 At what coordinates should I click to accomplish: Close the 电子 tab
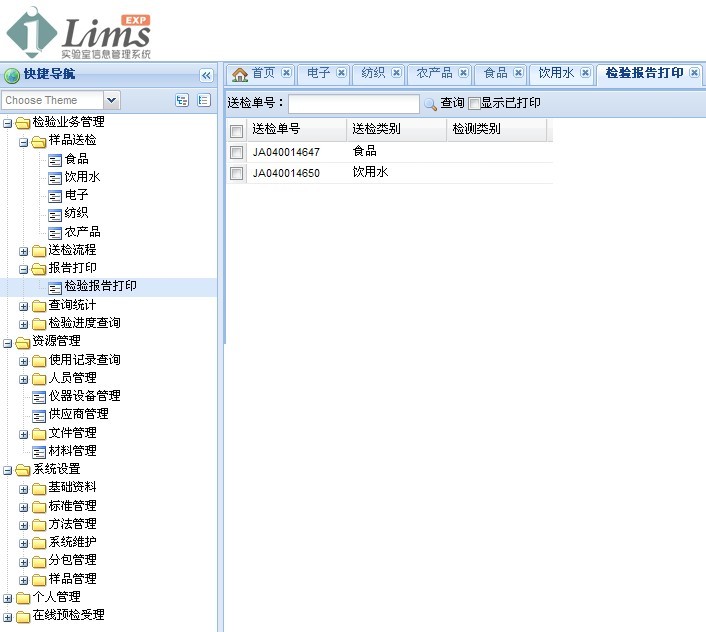pyautogui.click(x=341, y=73)
